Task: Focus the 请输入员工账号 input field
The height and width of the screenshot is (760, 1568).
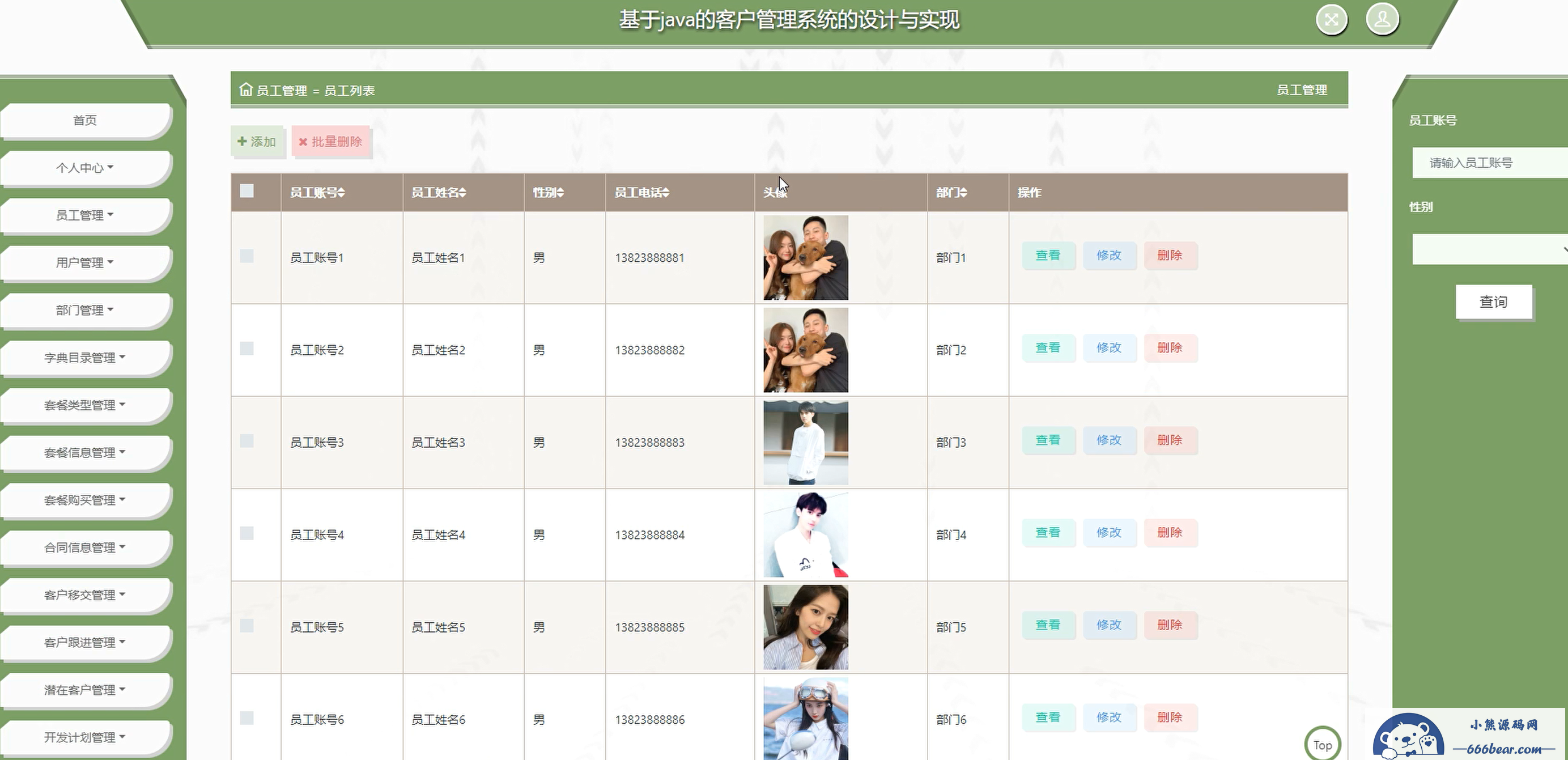Action: (x=1489, y=163)
